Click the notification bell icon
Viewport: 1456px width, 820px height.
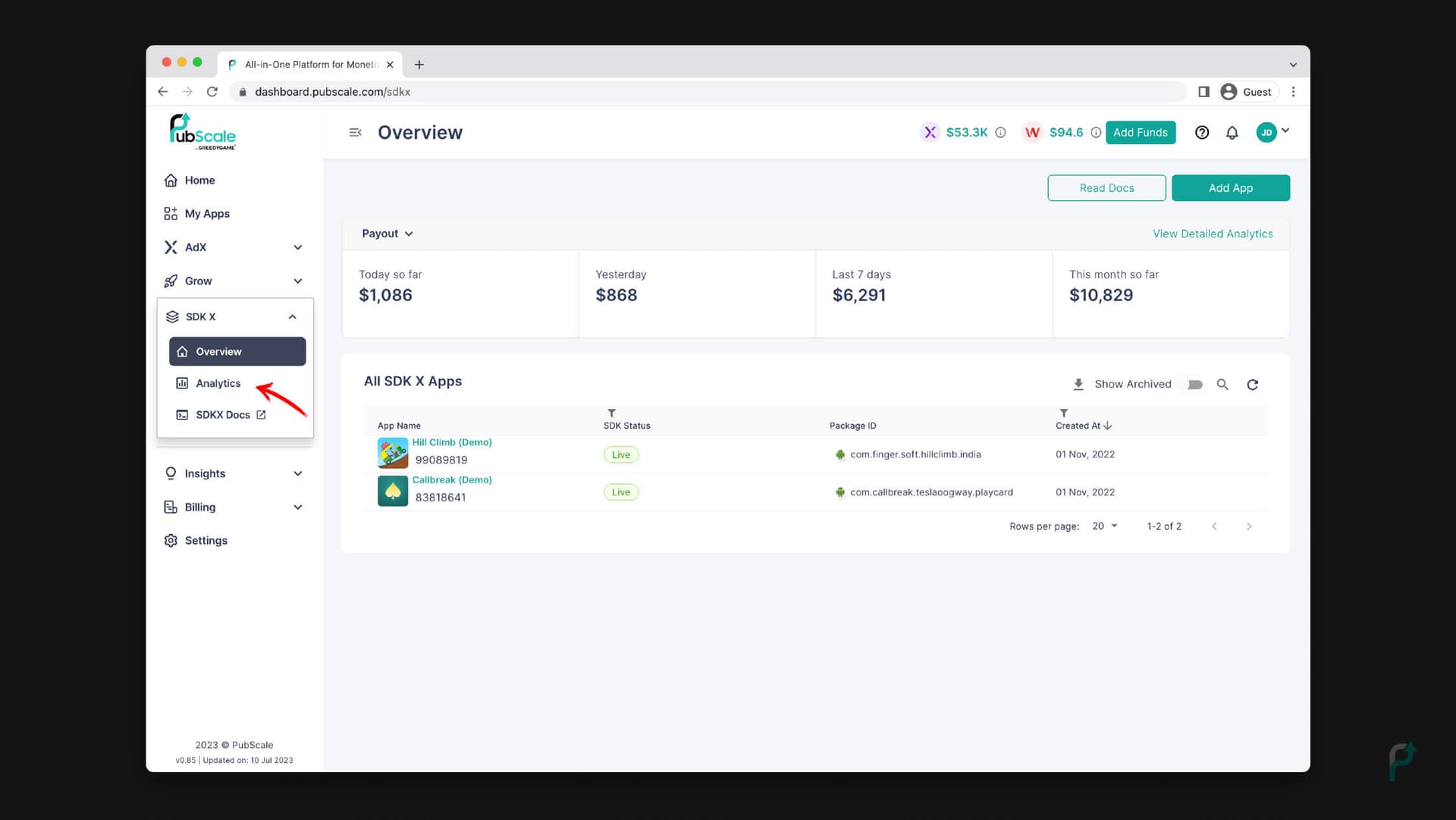click(x=1232, y=131)
